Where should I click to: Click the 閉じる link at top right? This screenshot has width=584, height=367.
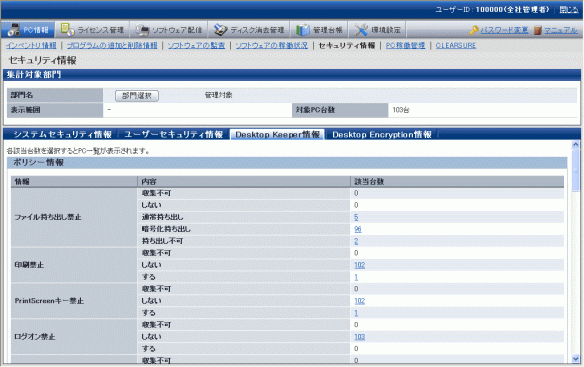click(569, 9)
